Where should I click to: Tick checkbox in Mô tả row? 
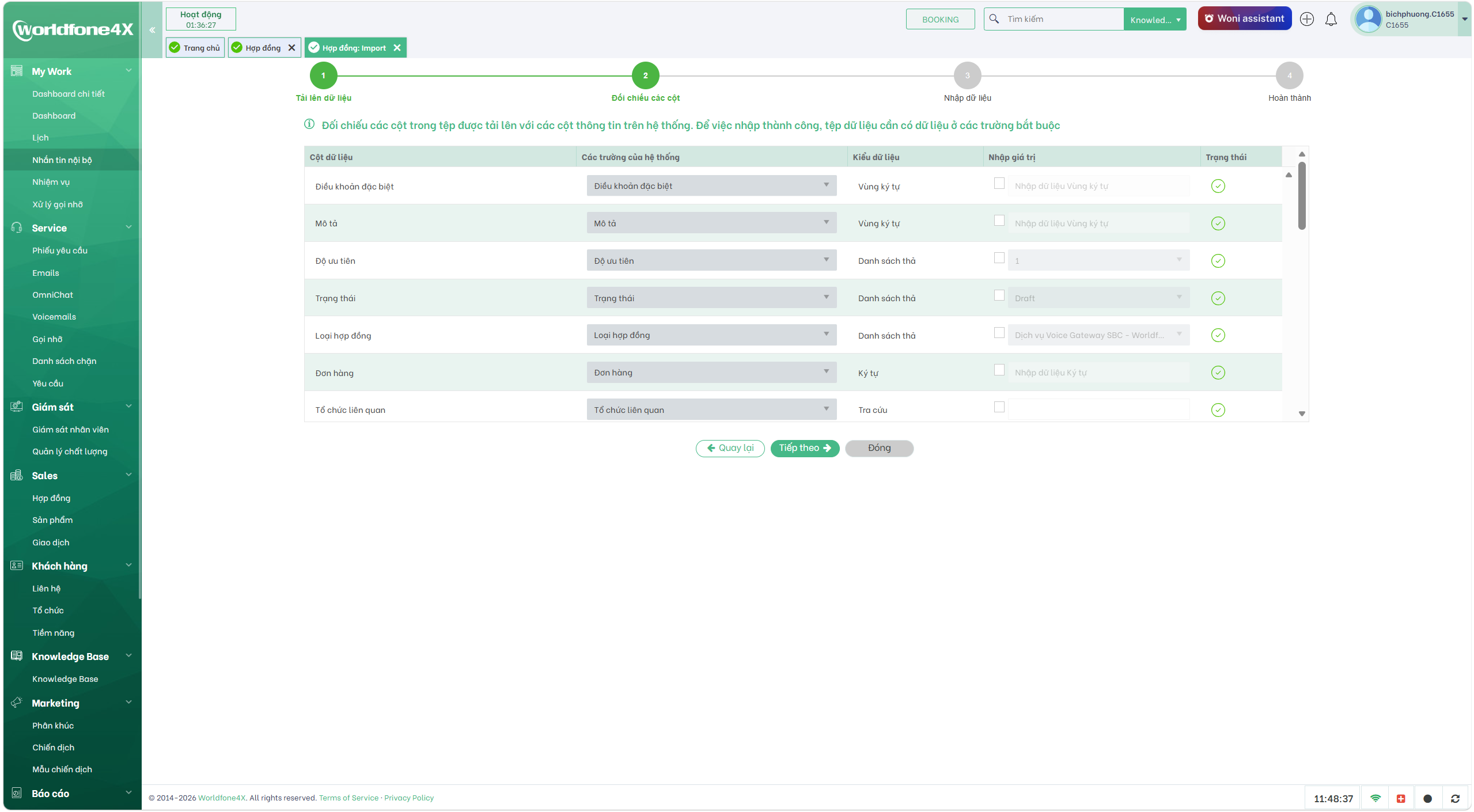point(999,221)
